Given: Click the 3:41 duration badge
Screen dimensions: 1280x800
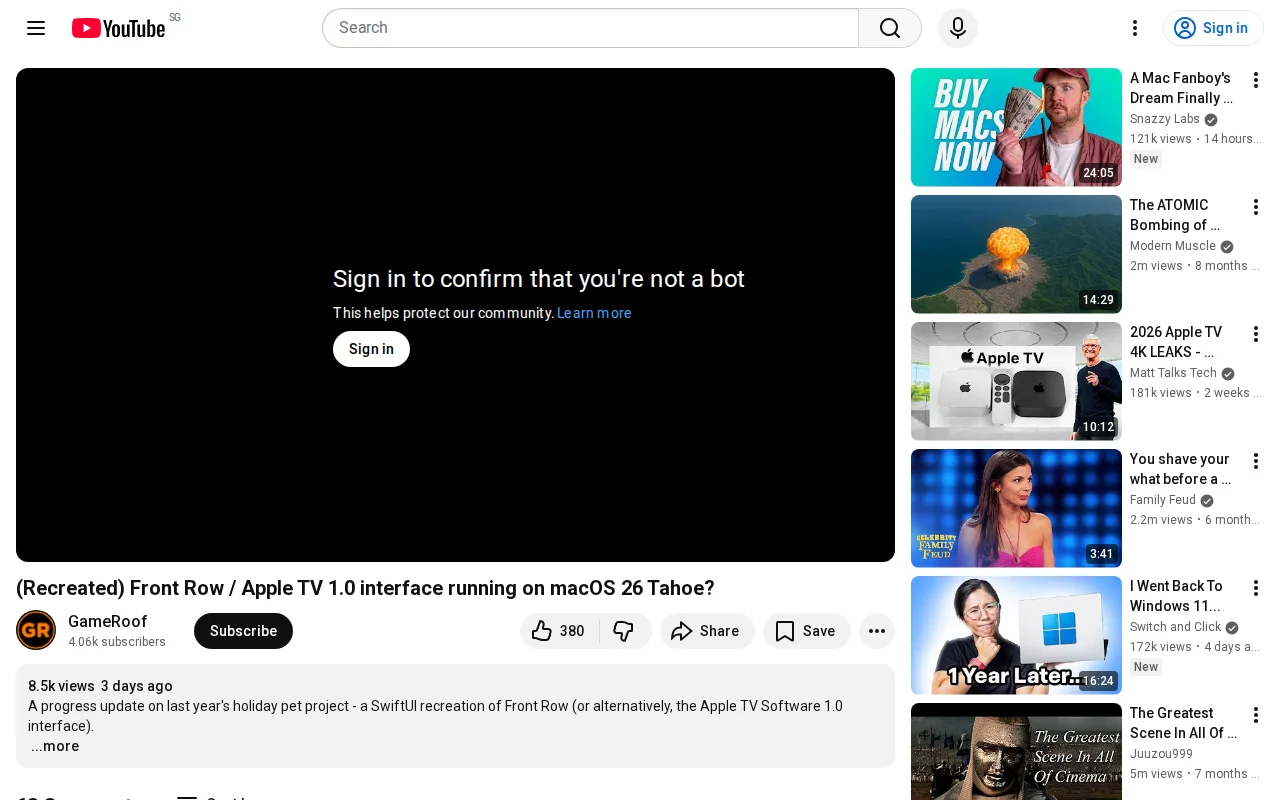Looking at the screenshot, I should coord(1102,554).
